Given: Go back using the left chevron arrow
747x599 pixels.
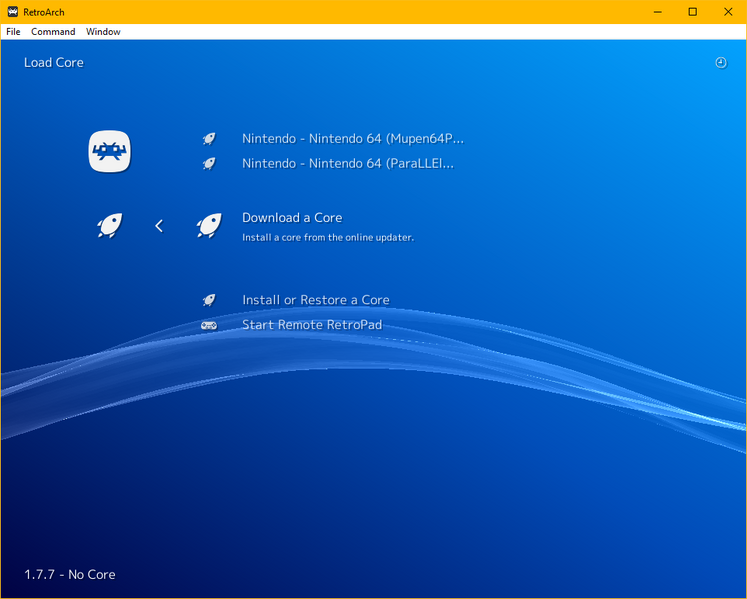Looking at the screenshot, I should pos(159,226).
